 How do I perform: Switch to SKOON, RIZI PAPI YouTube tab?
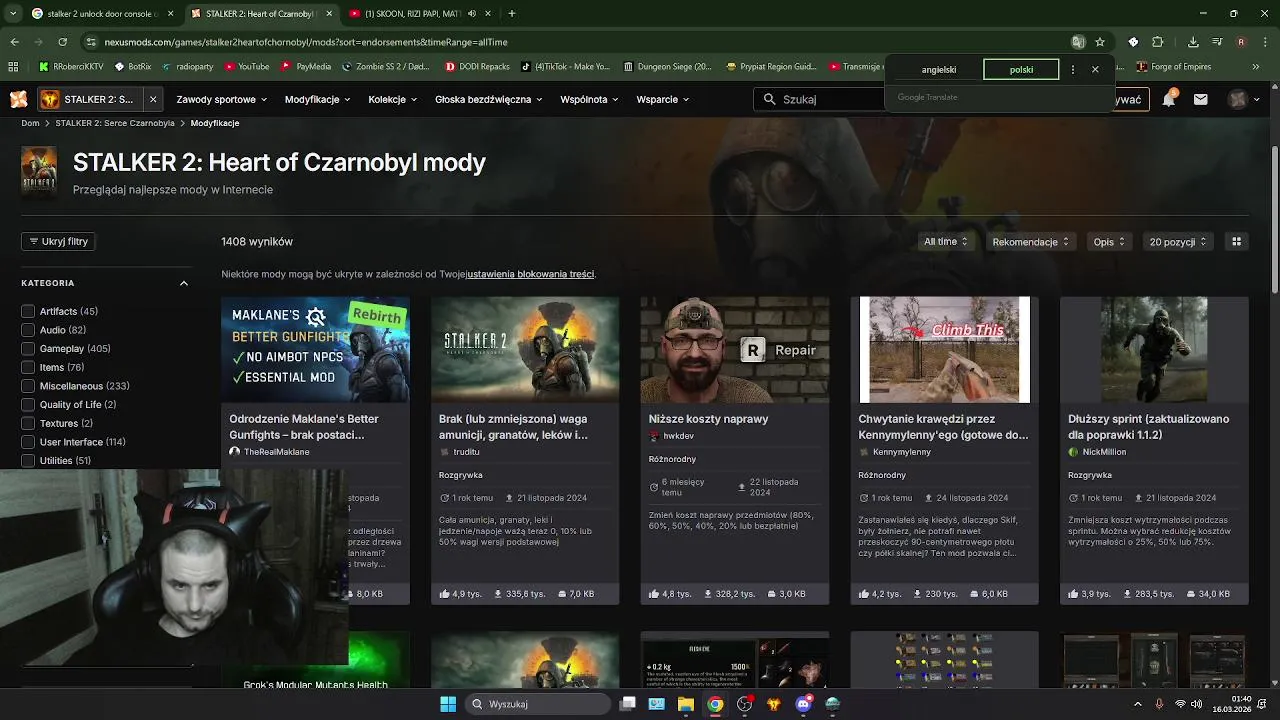(420, 14)
